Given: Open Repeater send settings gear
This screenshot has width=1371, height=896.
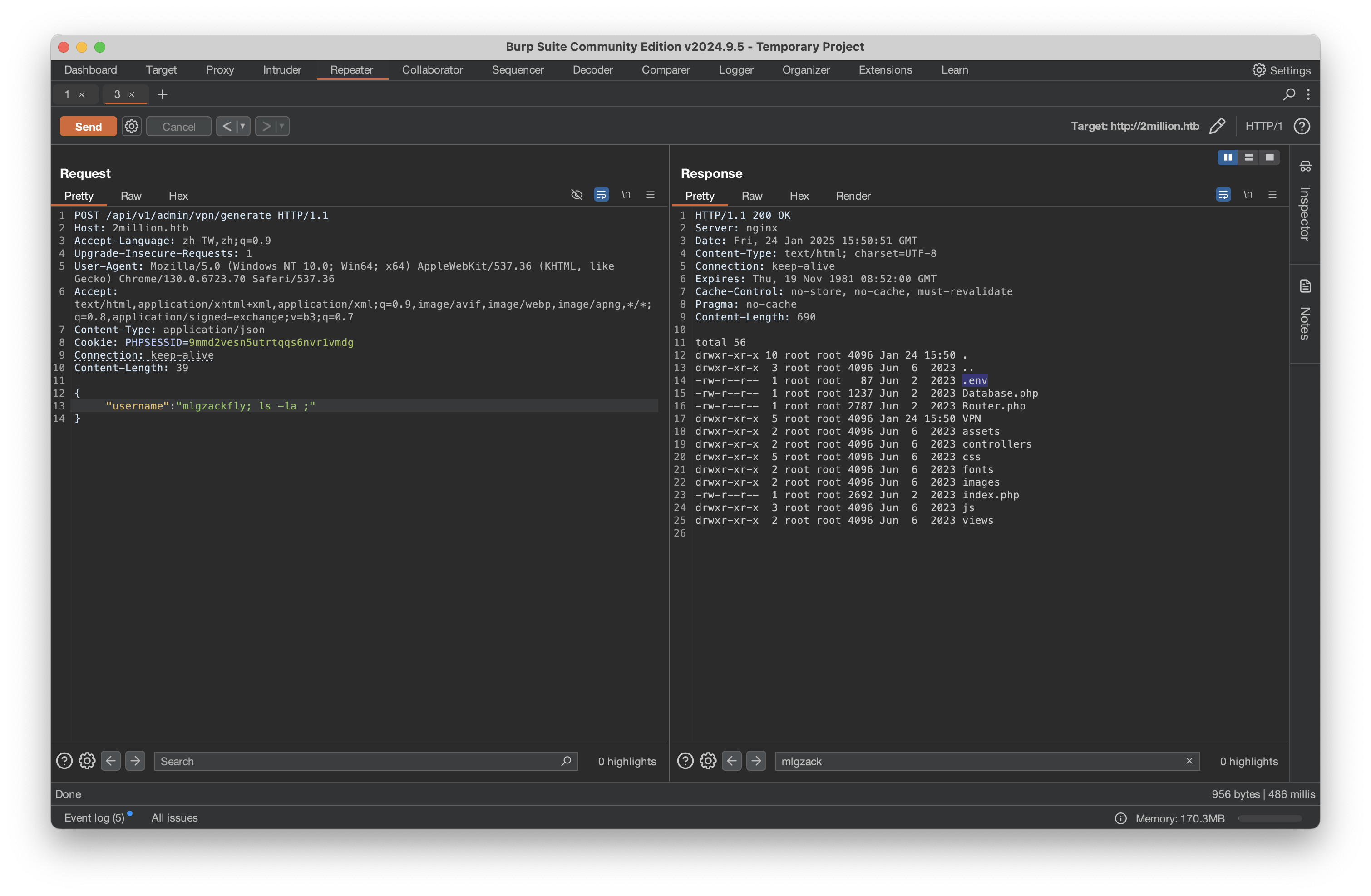Looking at the screenshot, I should pos(131,127).
